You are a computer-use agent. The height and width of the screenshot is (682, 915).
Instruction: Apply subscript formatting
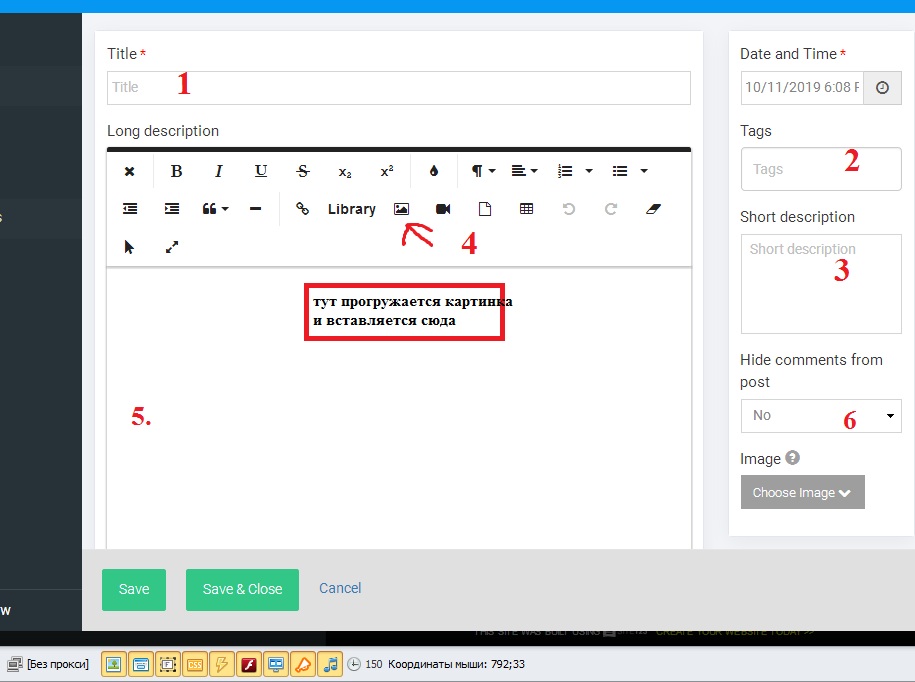(345, 172)
